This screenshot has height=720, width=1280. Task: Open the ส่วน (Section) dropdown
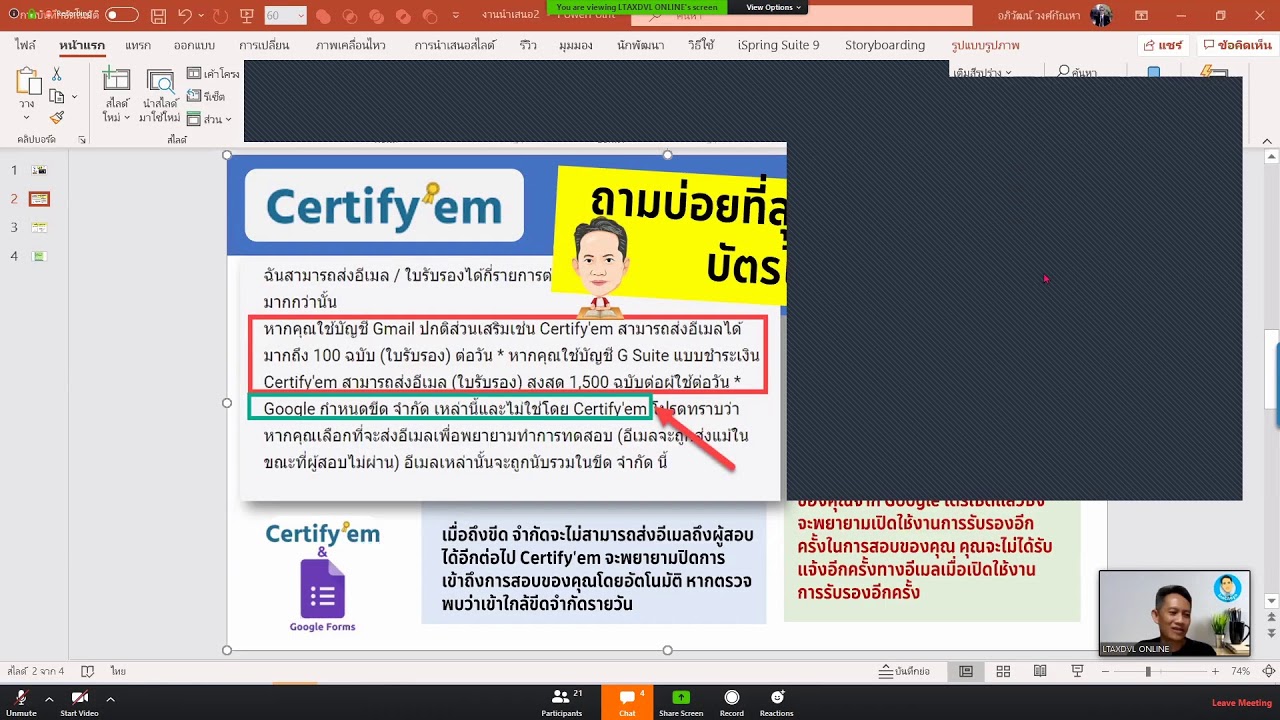[x=209, y=119]
